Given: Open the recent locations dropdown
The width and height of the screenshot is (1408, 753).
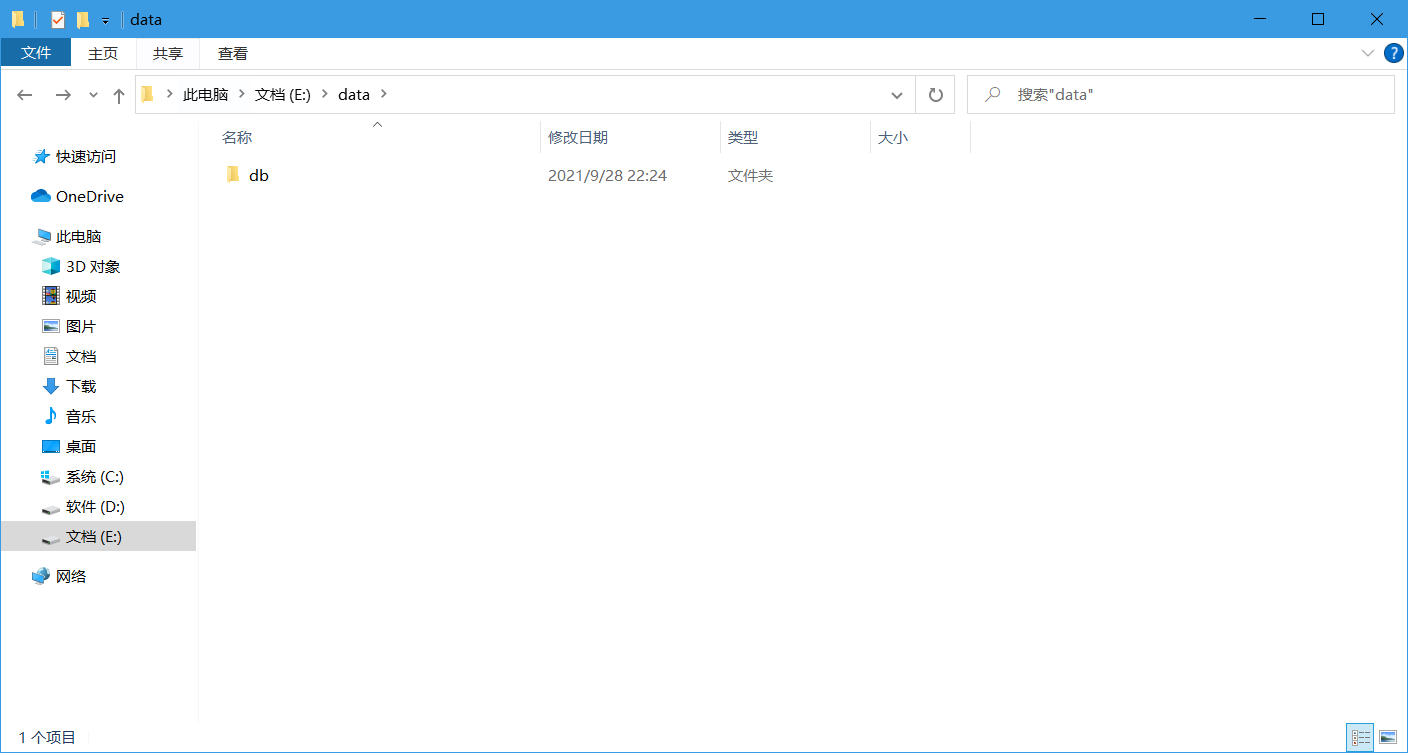Looking at the screenshot, I should [94, 95].
